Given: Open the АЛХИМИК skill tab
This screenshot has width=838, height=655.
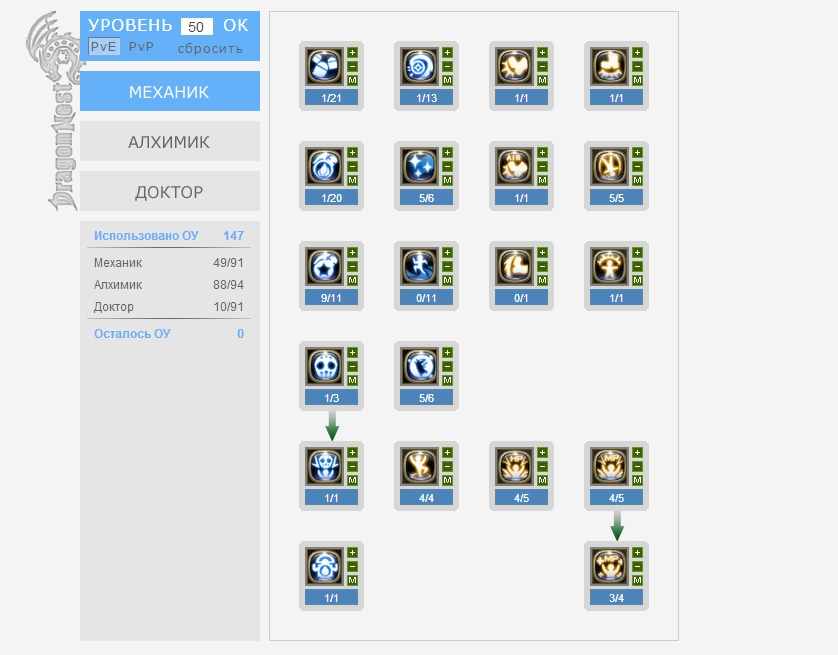Looking at the screenshot, I should click(170, 141).
